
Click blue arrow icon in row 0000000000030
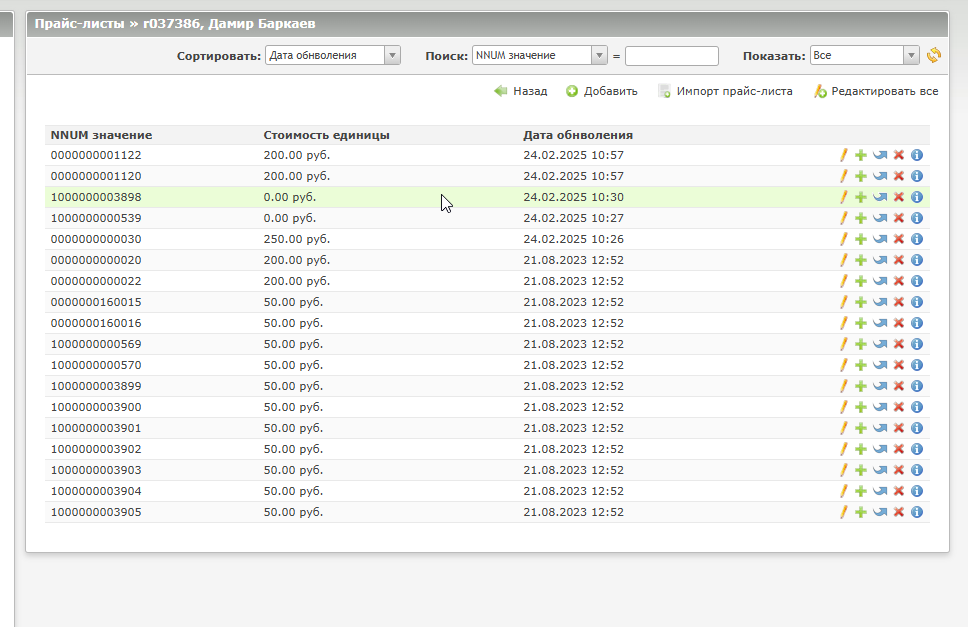pos(880,239)
